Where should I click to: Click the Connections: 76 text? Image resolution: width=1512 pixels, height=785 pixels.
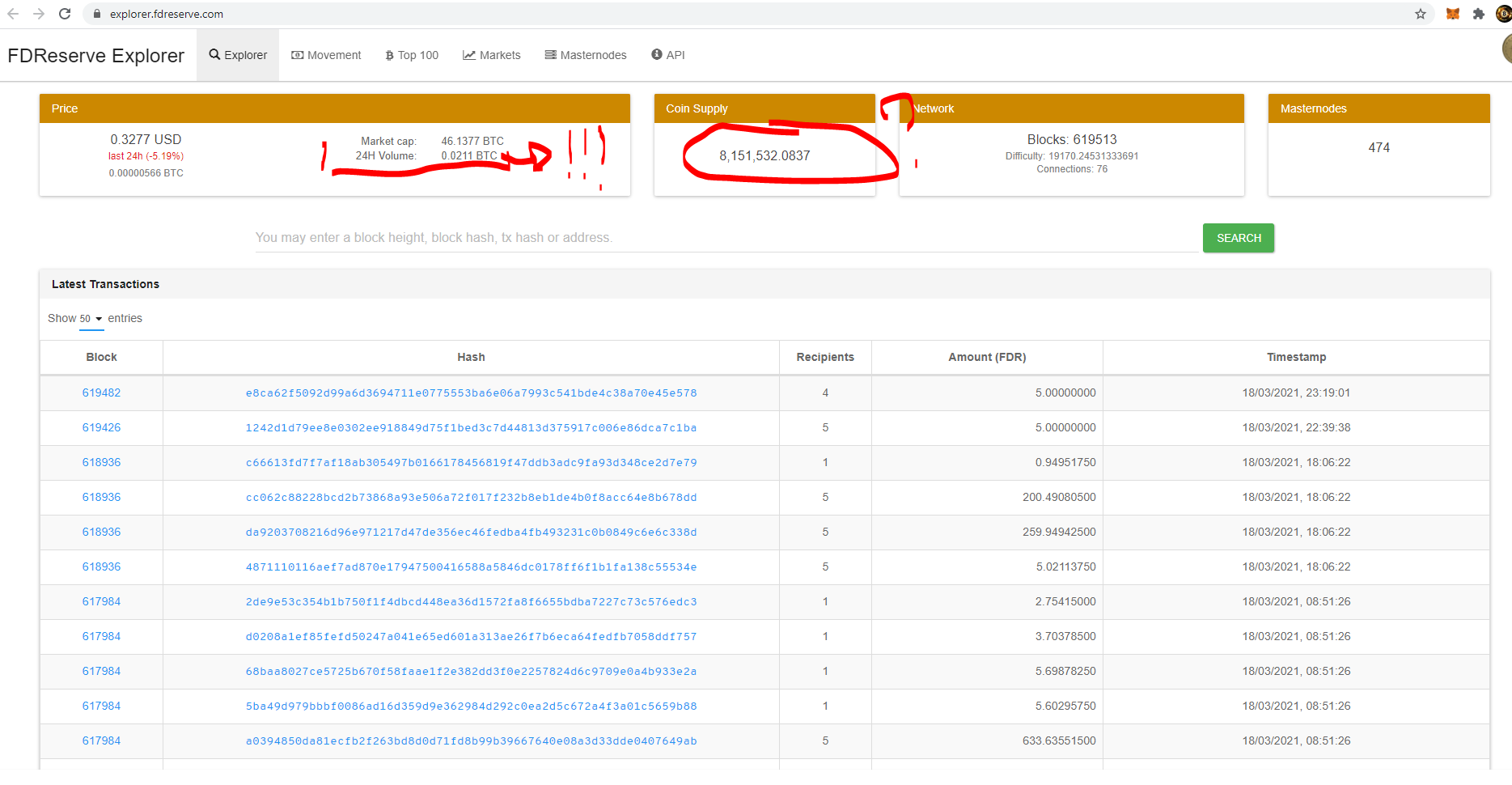(1072, 169)
